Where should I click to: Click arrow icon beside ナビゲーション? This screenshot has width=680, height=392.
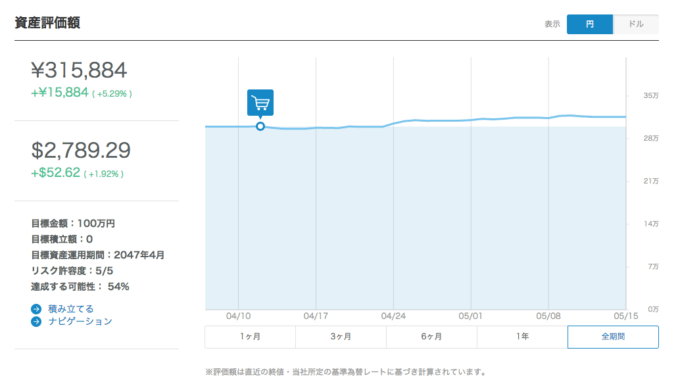coord(36,322)
